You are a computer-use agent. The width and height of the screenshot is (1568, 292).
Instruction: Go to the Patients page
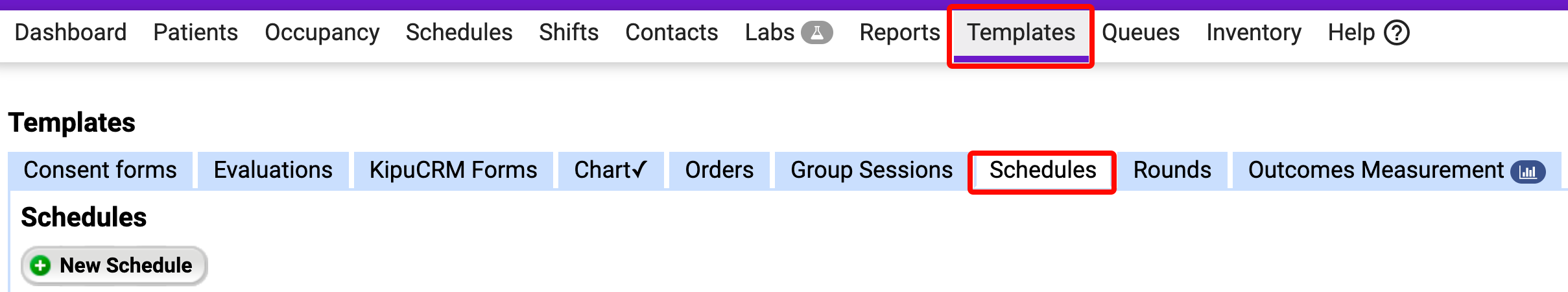coord(195,32)
